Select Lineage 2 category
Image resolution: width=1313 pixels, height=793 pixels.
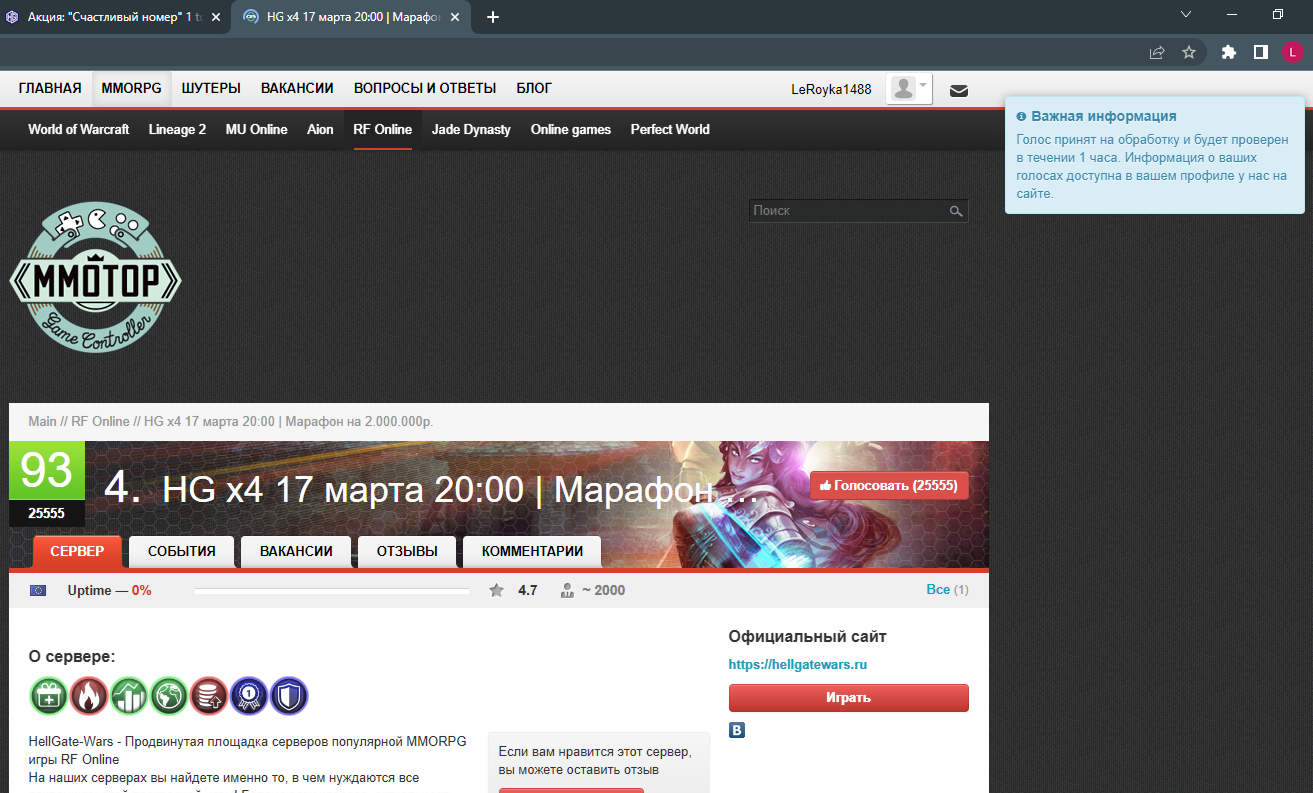click(x=177, y=129)
